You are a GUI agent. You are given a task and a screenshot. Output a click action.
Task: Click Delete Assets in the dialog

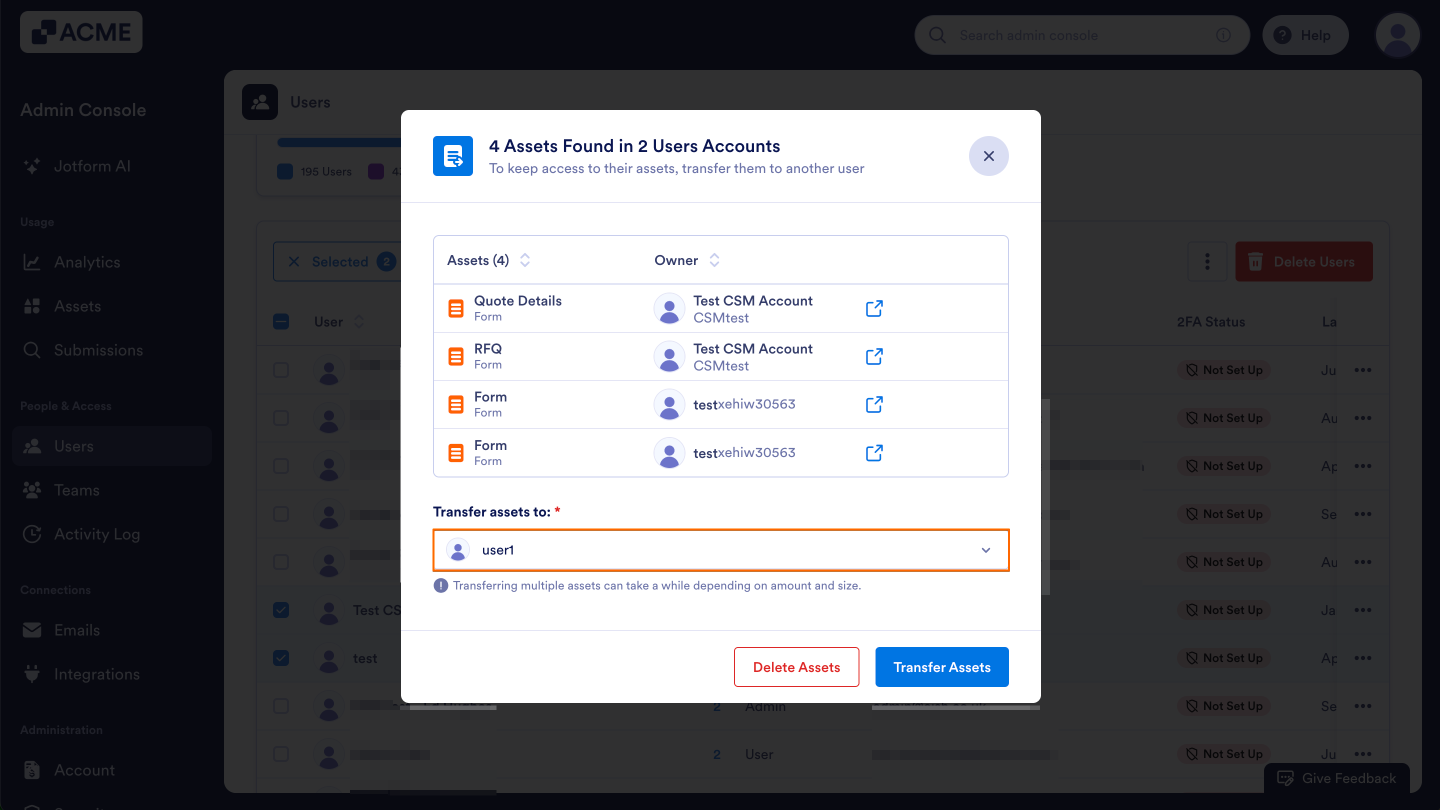click(x=796, y=667)
